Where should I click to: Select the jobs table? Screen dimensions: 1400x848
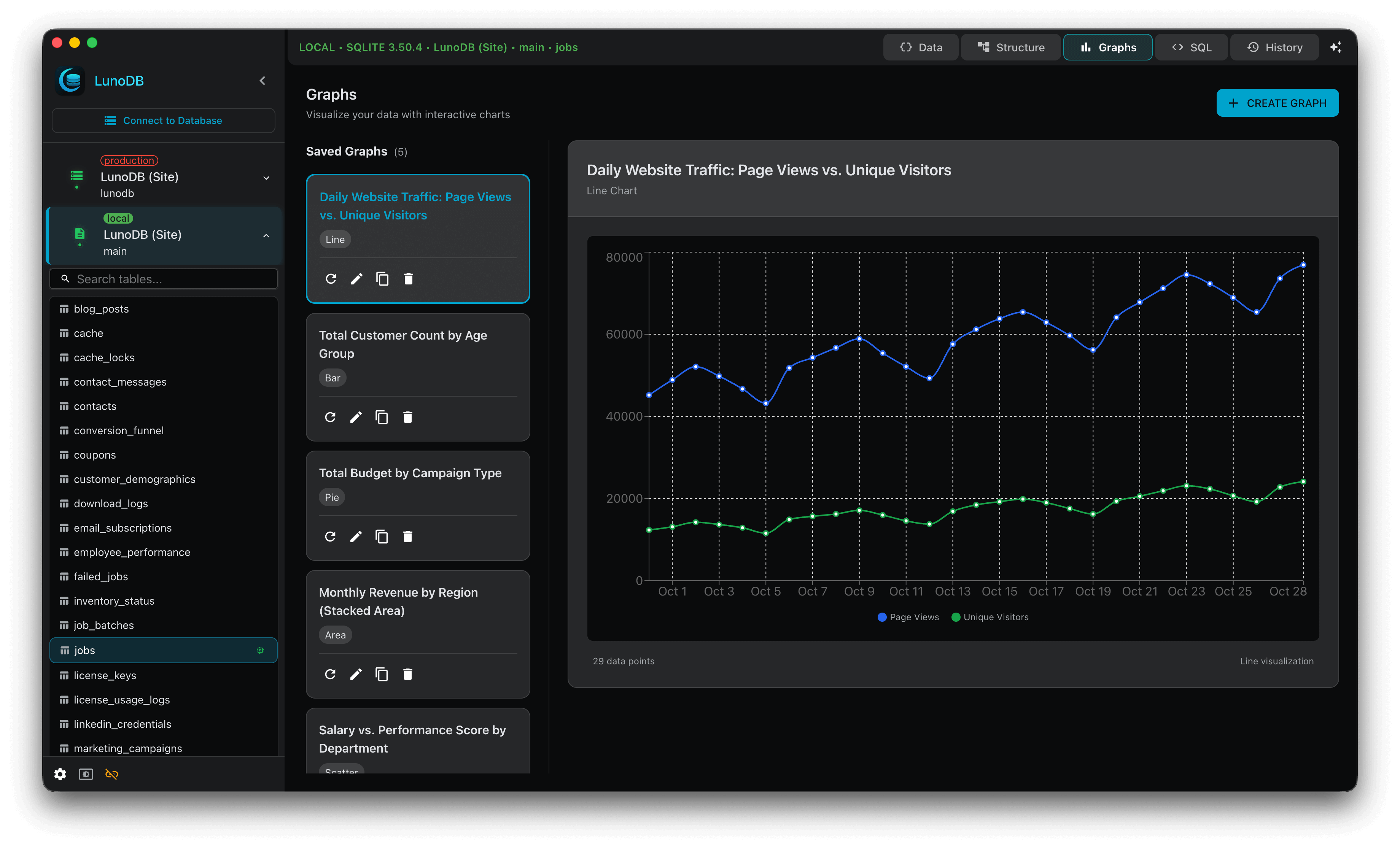point(164,650)
